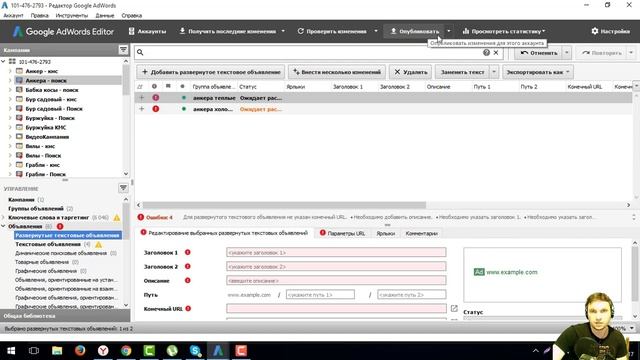Click Внести несколько изменений button
This screenshot has width=640, height=360.
pyautogui.click(x=337, y=72)
